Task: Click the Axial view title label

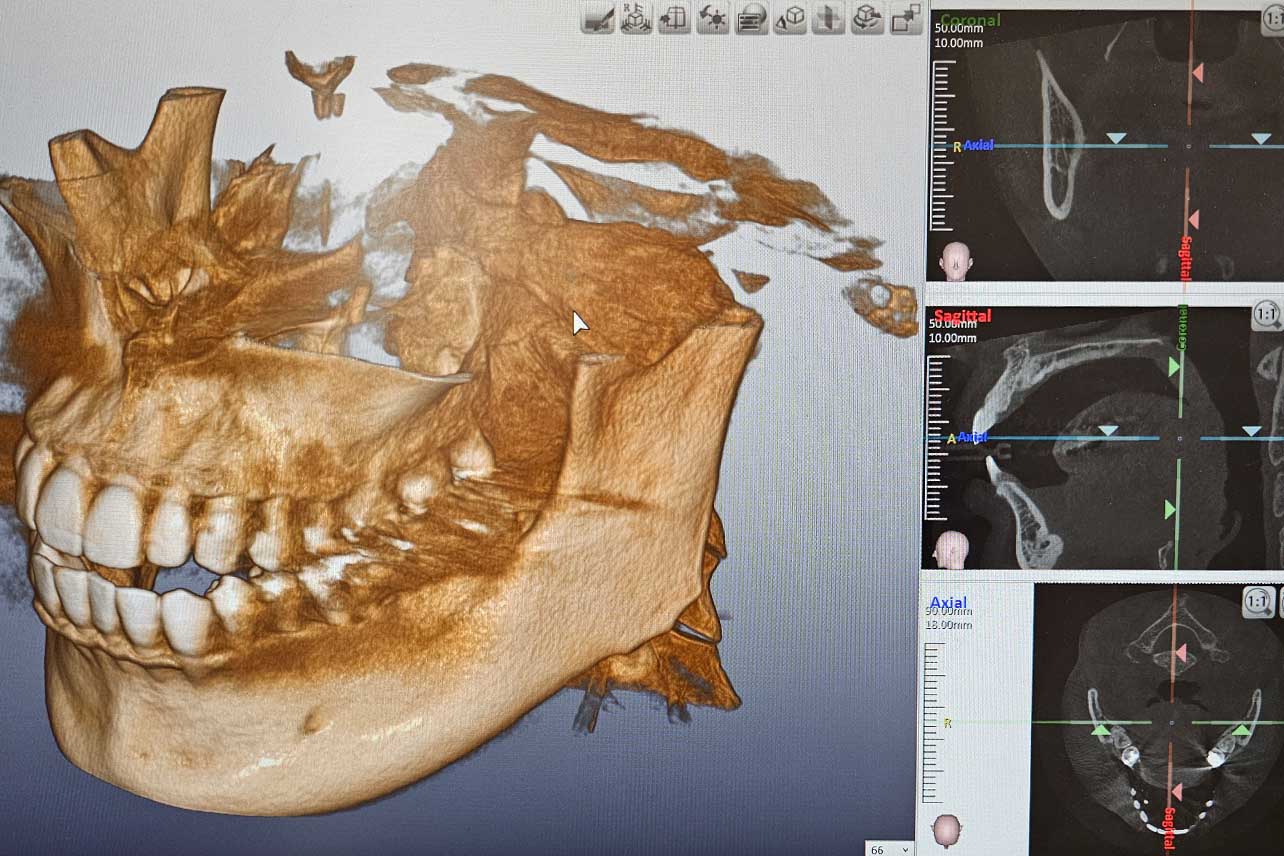Action: (948, 602)
